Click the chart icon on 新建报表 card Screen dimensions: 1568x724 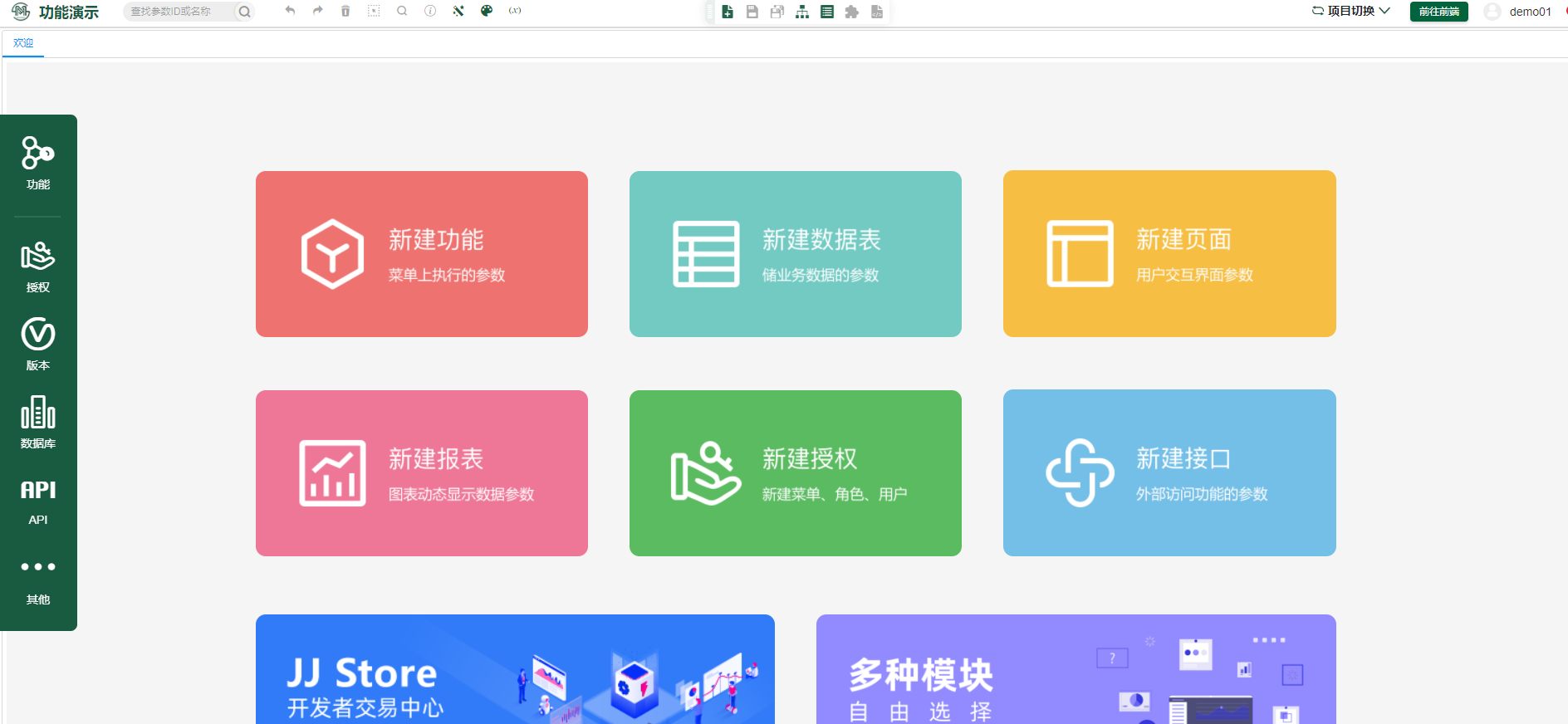[x=332, y=473]
